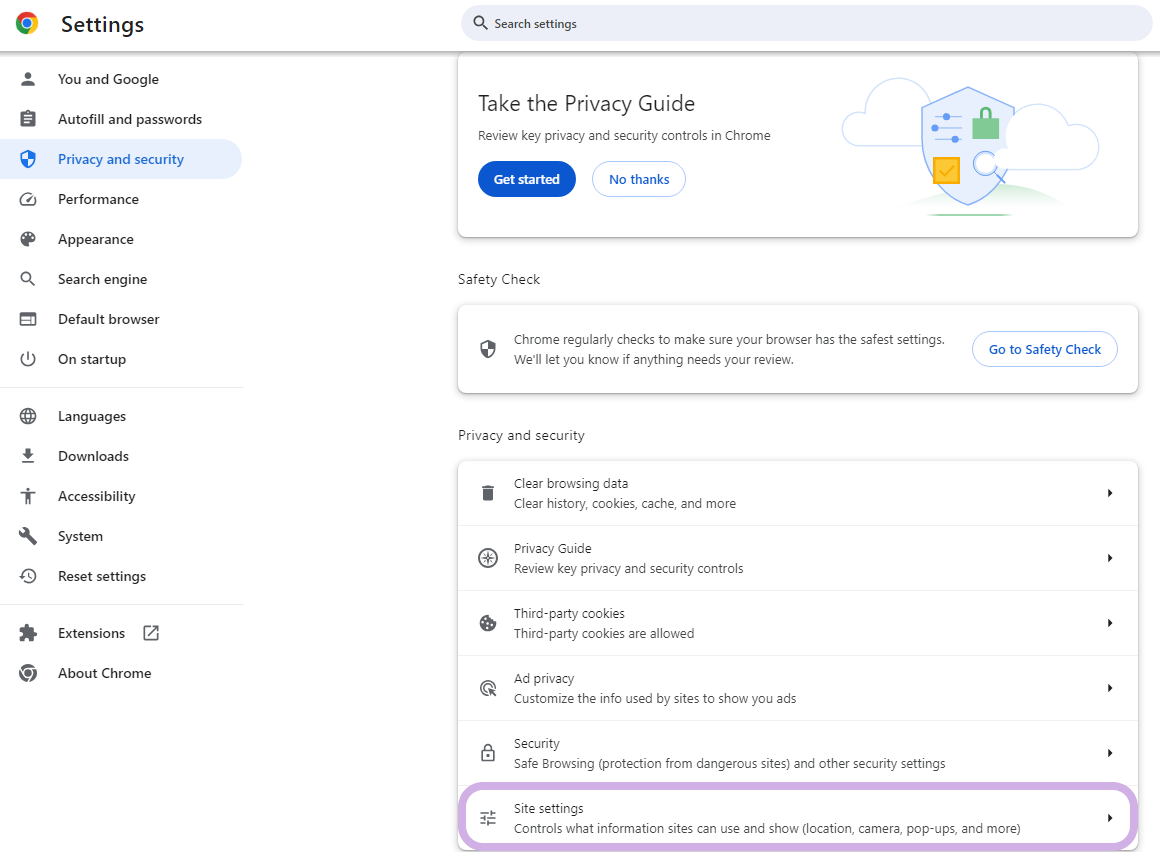The height and width of the screenshot is (852, 1160).
Task: Click the globe icon for Languages
Action: (28, 416)
